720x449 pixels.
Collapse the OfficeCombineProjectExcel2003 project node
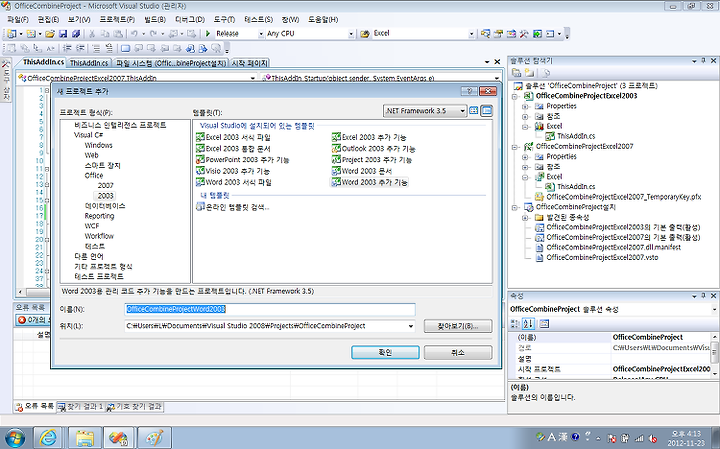tap(515, 96)
